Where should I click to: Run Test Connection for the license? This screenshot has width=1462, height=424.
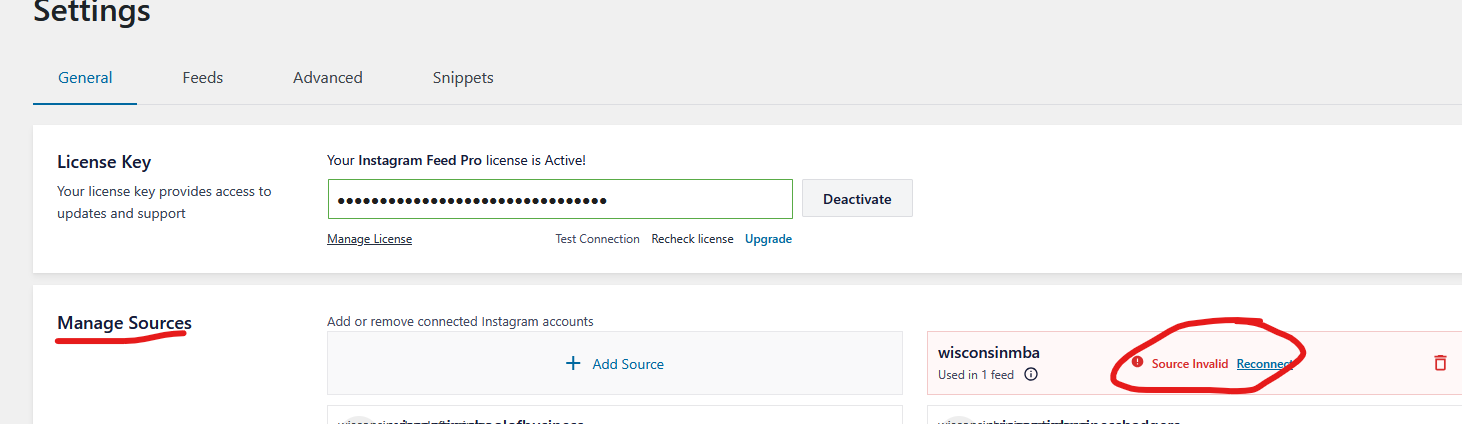(597, 239)
